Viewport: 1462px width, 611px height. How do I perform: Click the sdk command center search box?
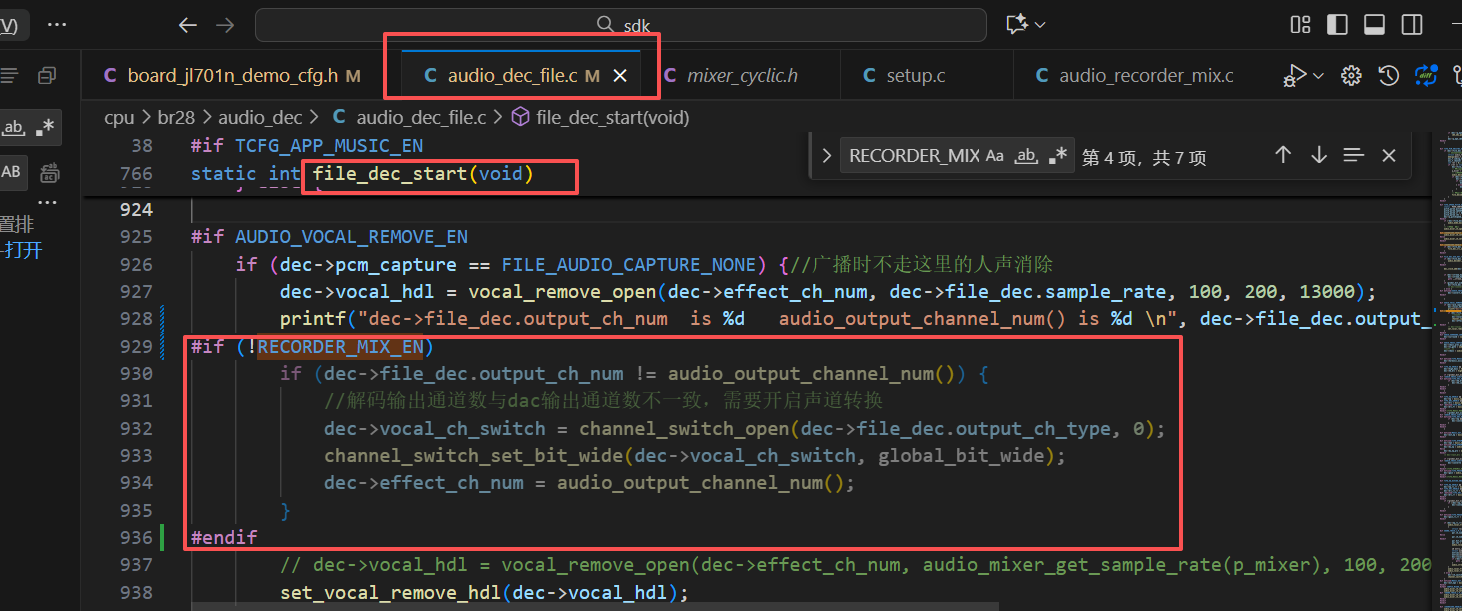(621, 25)
